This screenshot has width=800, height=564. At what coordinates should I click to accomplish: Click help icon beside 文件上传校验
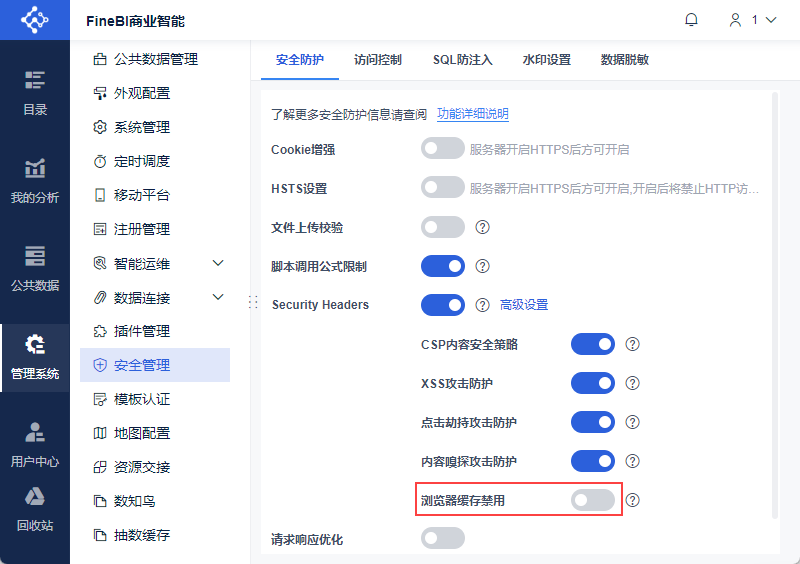pyautogui.click(x=482, y=227)
